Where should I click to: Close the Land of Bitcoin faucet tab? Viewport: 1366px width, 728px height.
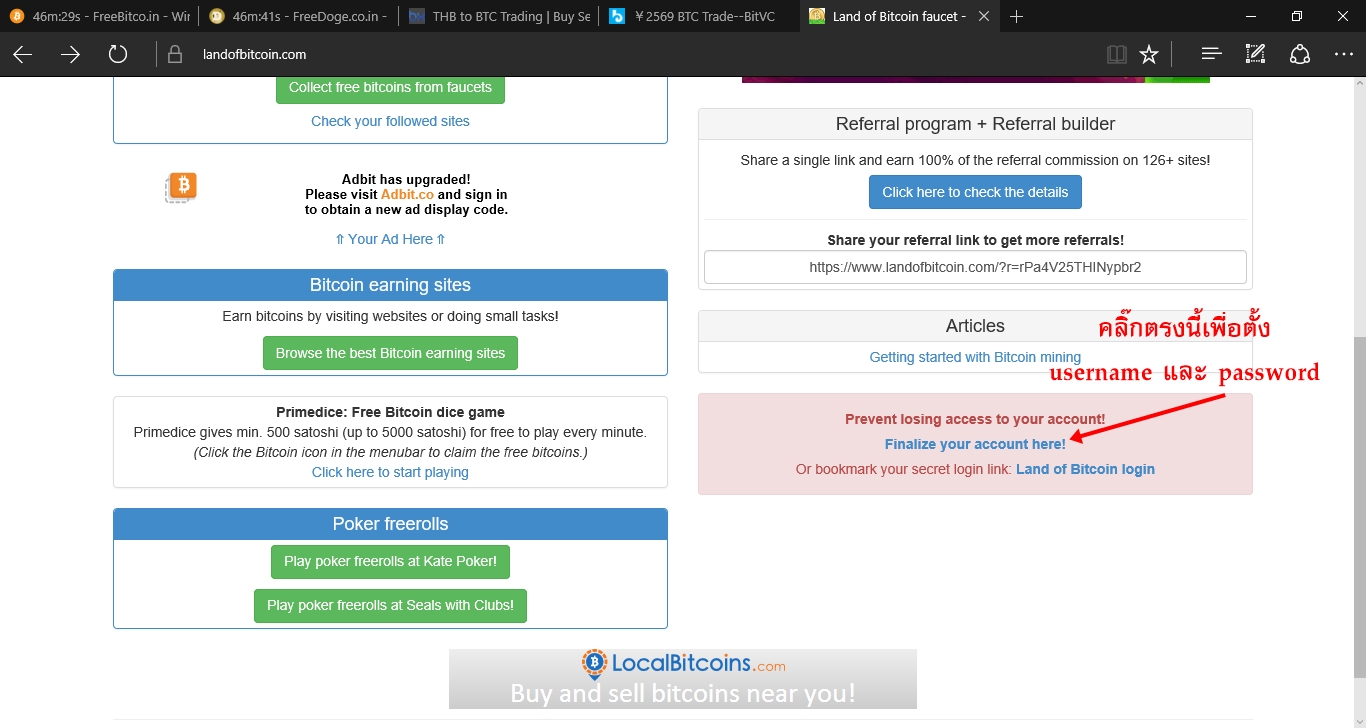coord(986,16)
